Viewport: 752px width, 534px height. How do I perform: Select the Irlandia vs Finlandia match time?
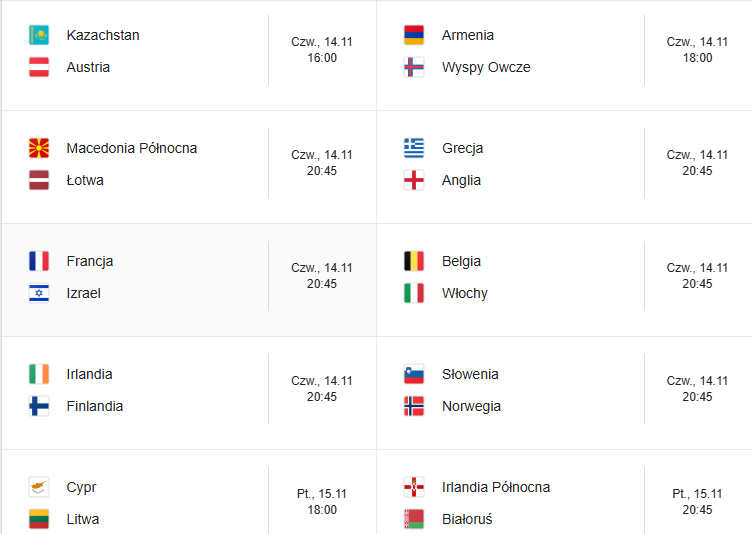322,397
